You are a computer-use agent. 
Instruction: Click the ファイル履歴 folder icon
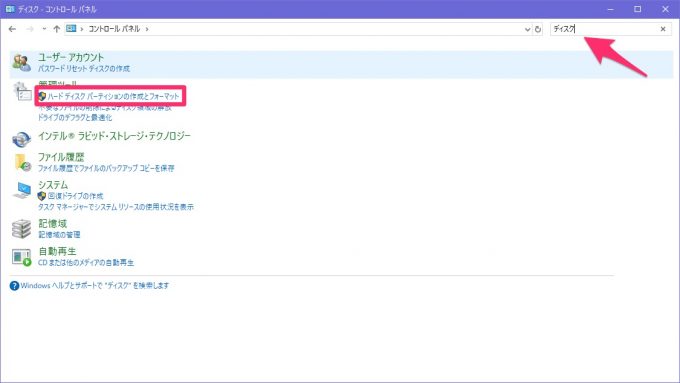(x=23, y=163)
